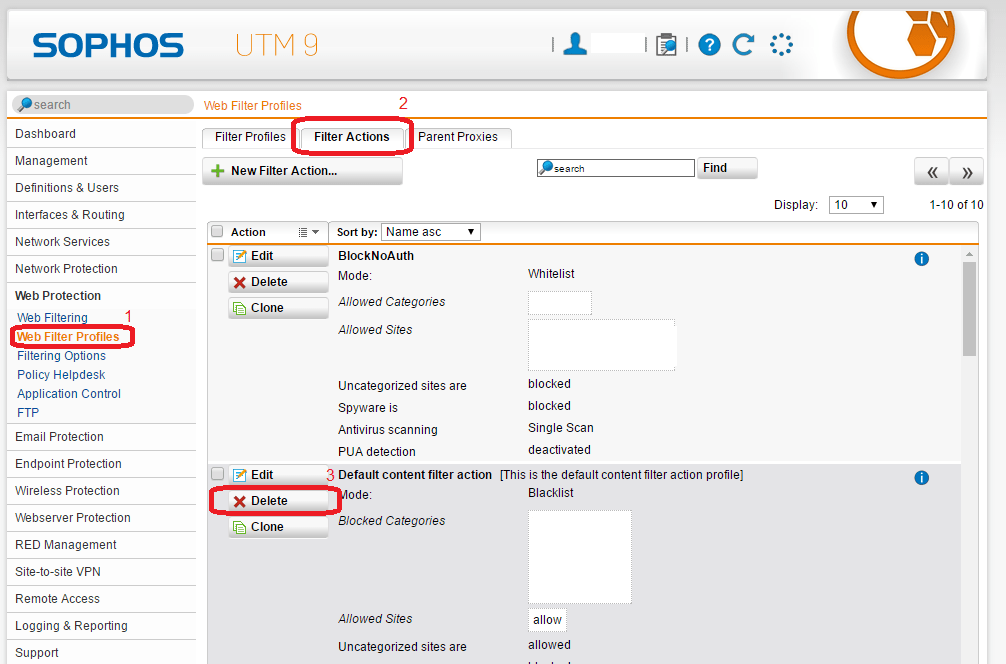Open the Action column list menu icon
Viewport: 1006px width, 664px height.
tap(308, 232)
